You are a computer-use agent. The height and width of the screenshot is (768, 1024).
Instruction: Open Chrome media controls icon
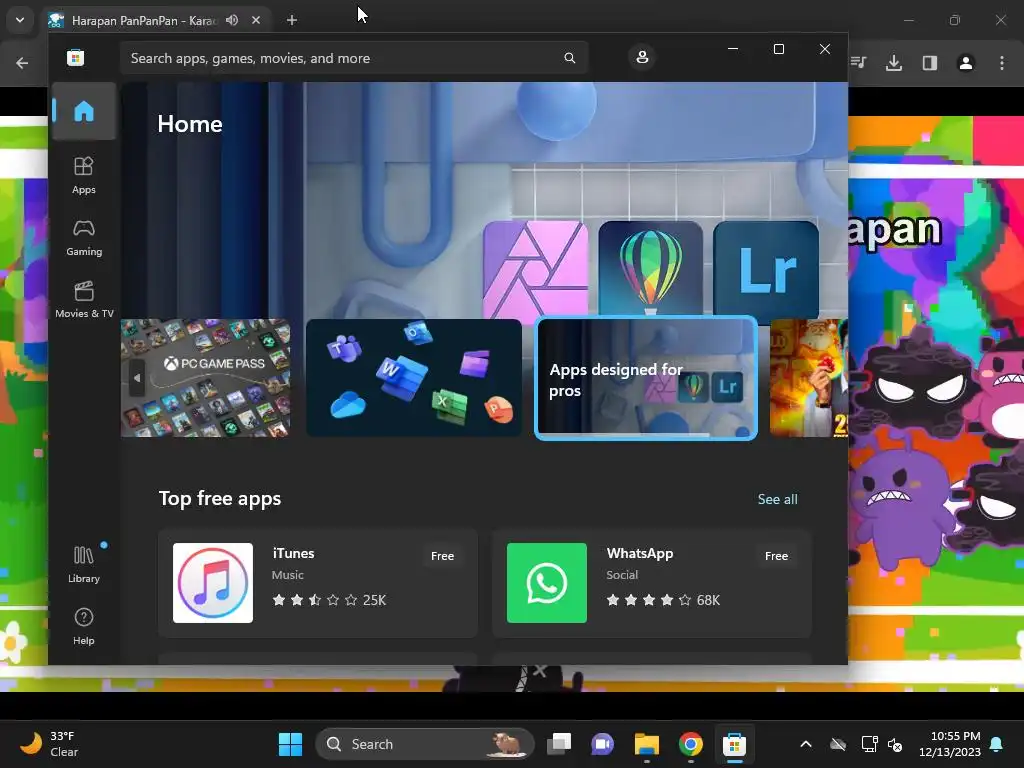click(x=859, y=63)
